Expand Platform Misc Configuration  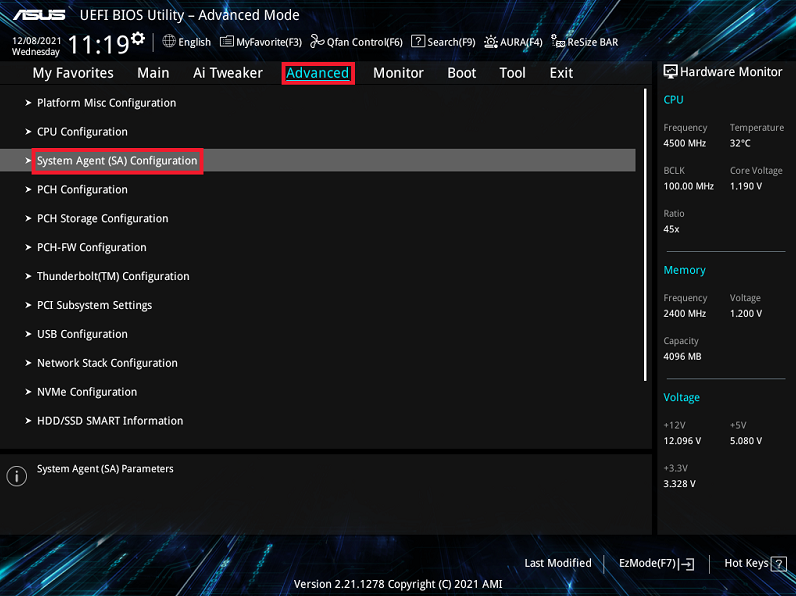[x=106, y=103]
